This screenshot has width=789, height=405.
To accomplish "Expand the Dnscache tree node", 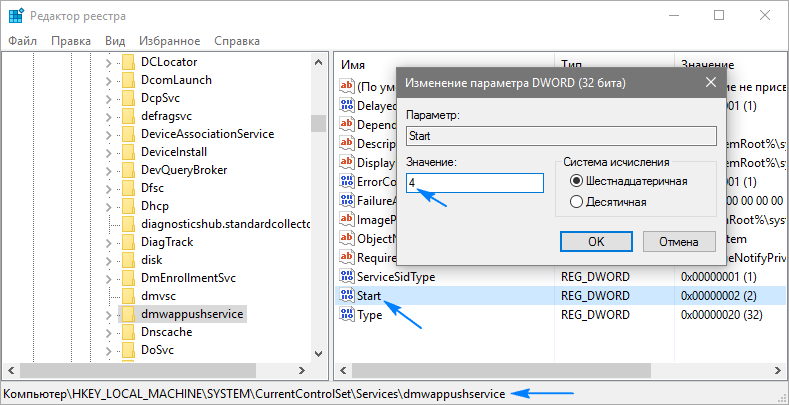I will pos(108,333).
